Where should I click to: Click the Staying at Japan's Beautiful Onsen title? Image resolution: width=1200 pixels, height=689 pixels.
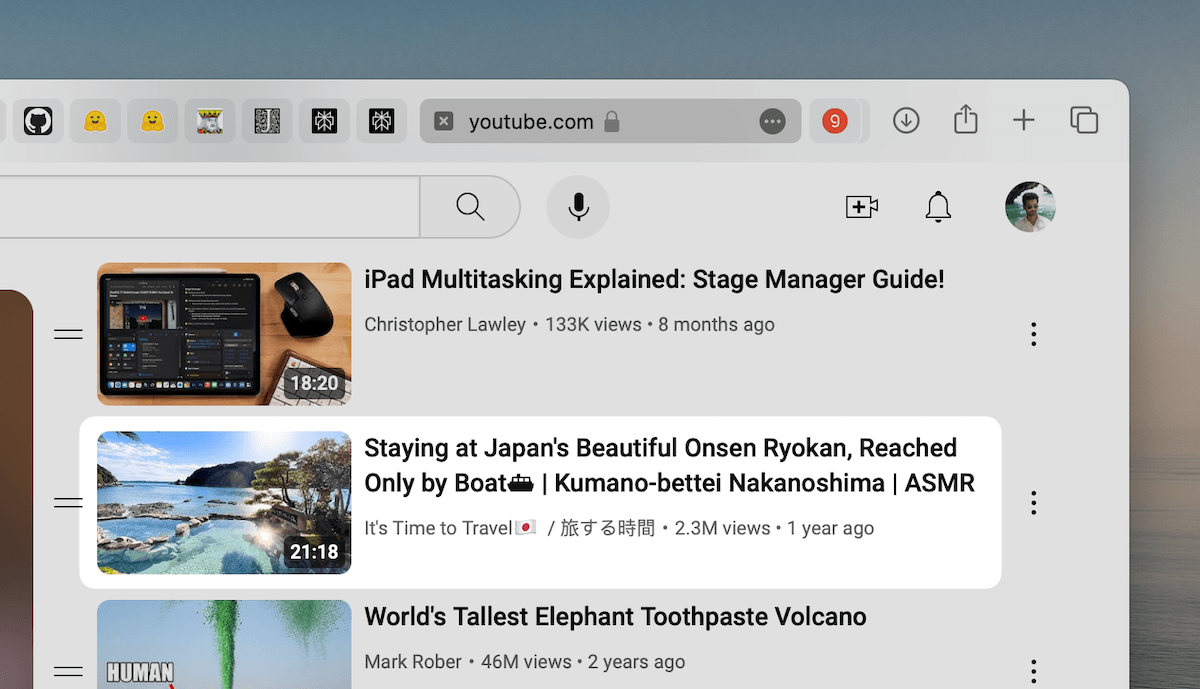[669, 465]
